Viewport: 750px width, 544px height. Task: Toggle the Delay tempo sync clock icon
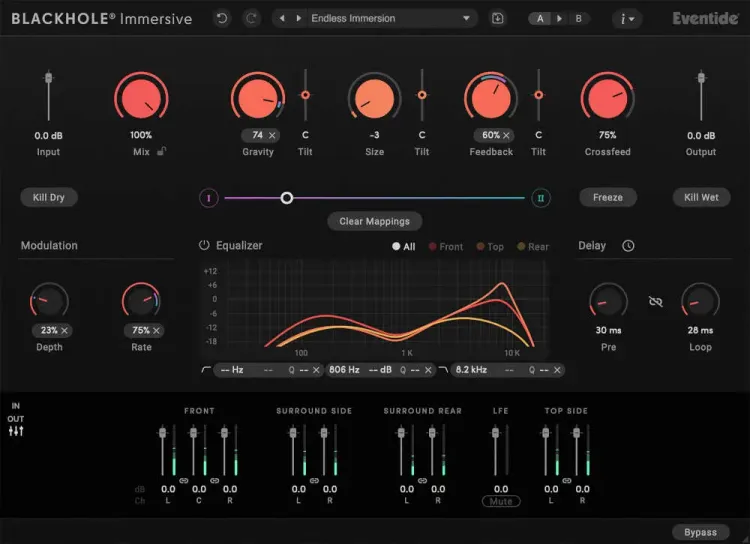point(628,245)
